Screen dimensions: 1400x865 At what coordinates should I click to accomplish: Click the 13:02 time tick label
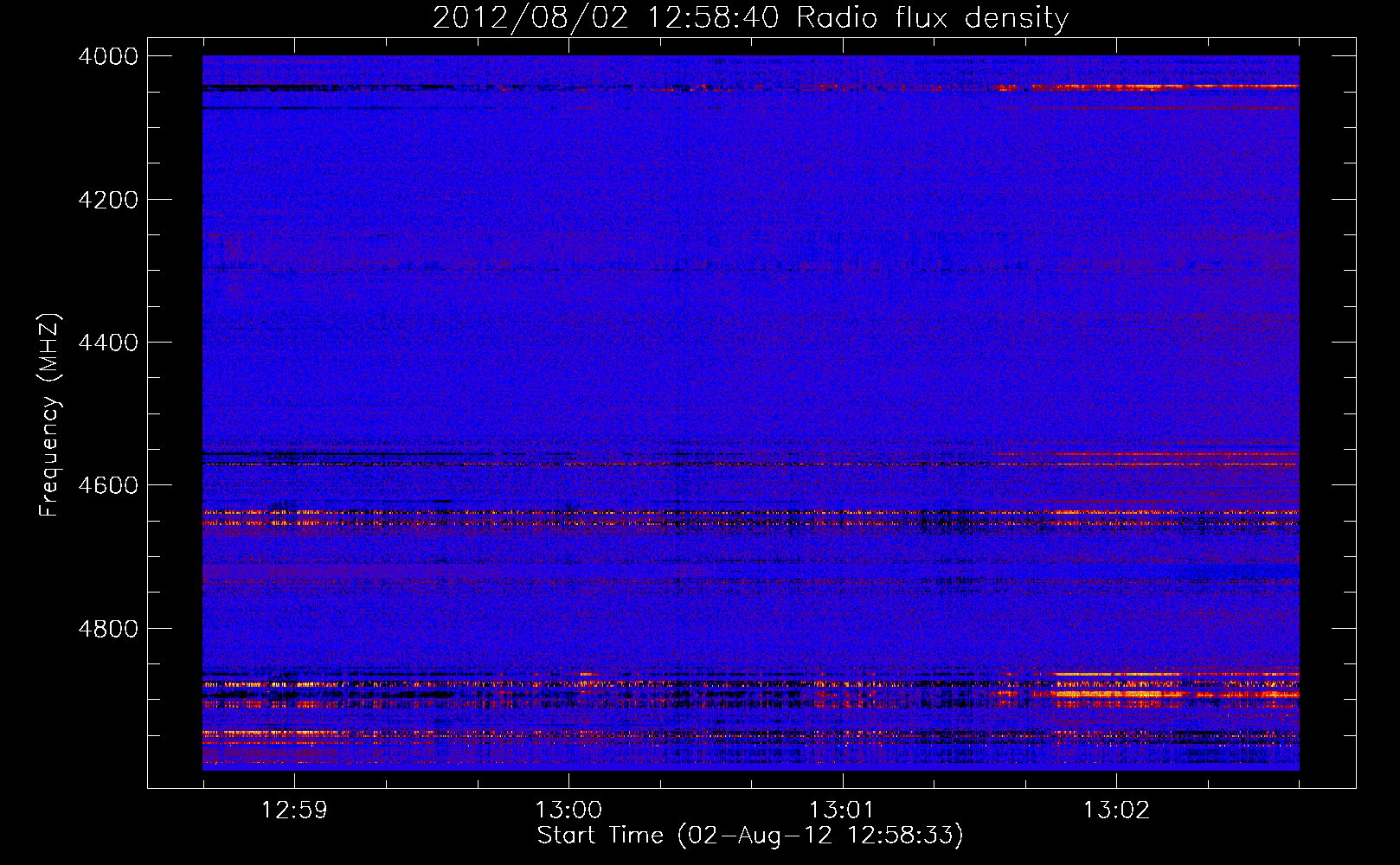coord(1116,811)
